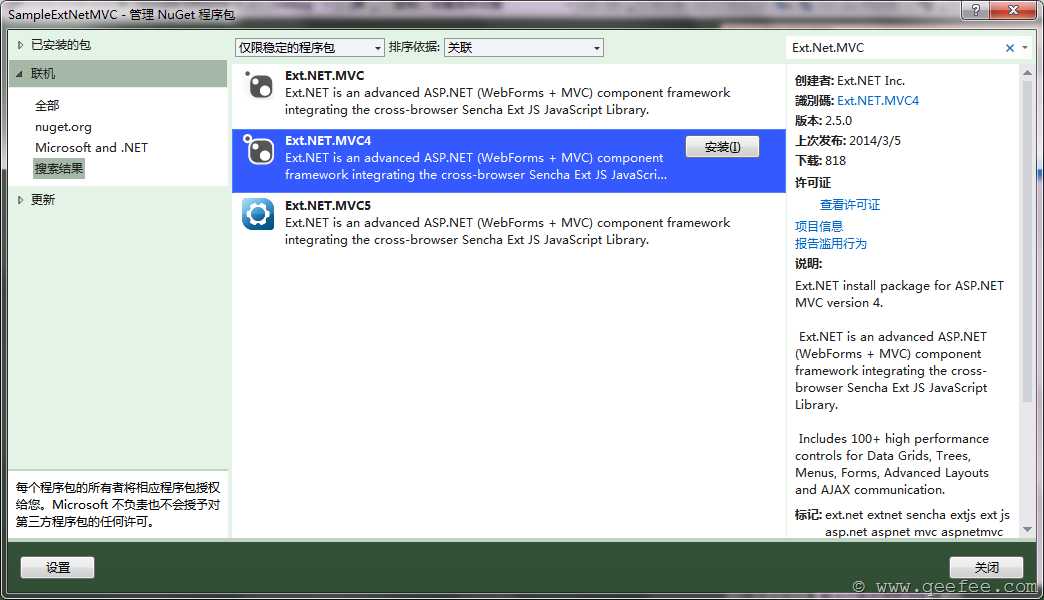Screen dimensions: 1044x600
Task: Click details pane scrollbar down arrow
Action: coord(1027,530)
